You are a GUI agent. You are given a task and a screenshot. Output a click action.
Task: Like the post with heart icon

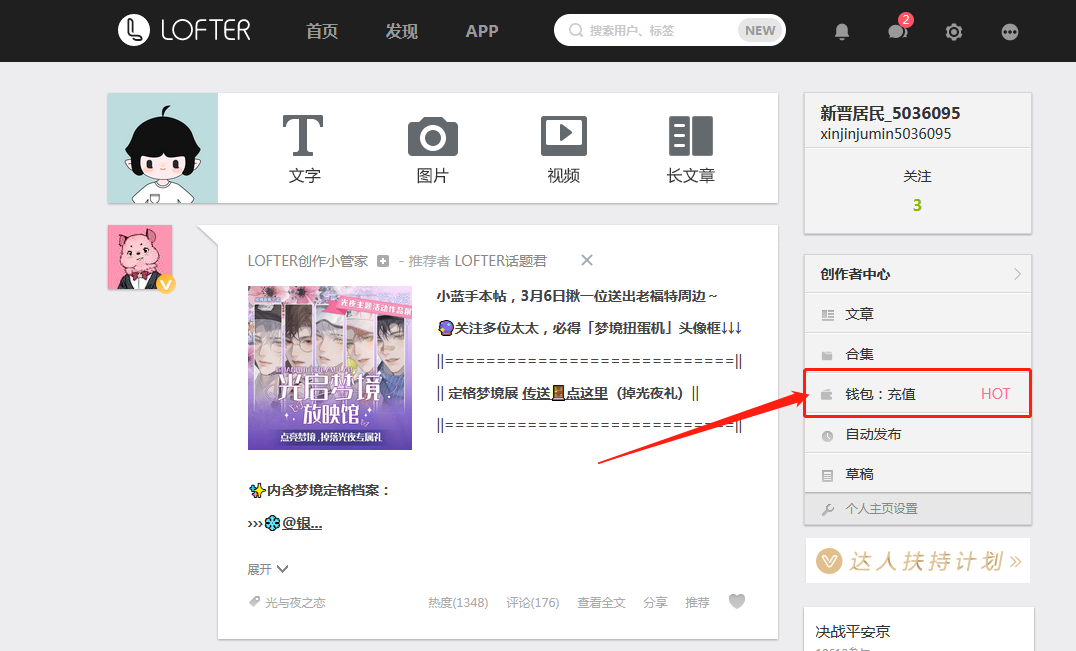[x=736, y=602]
